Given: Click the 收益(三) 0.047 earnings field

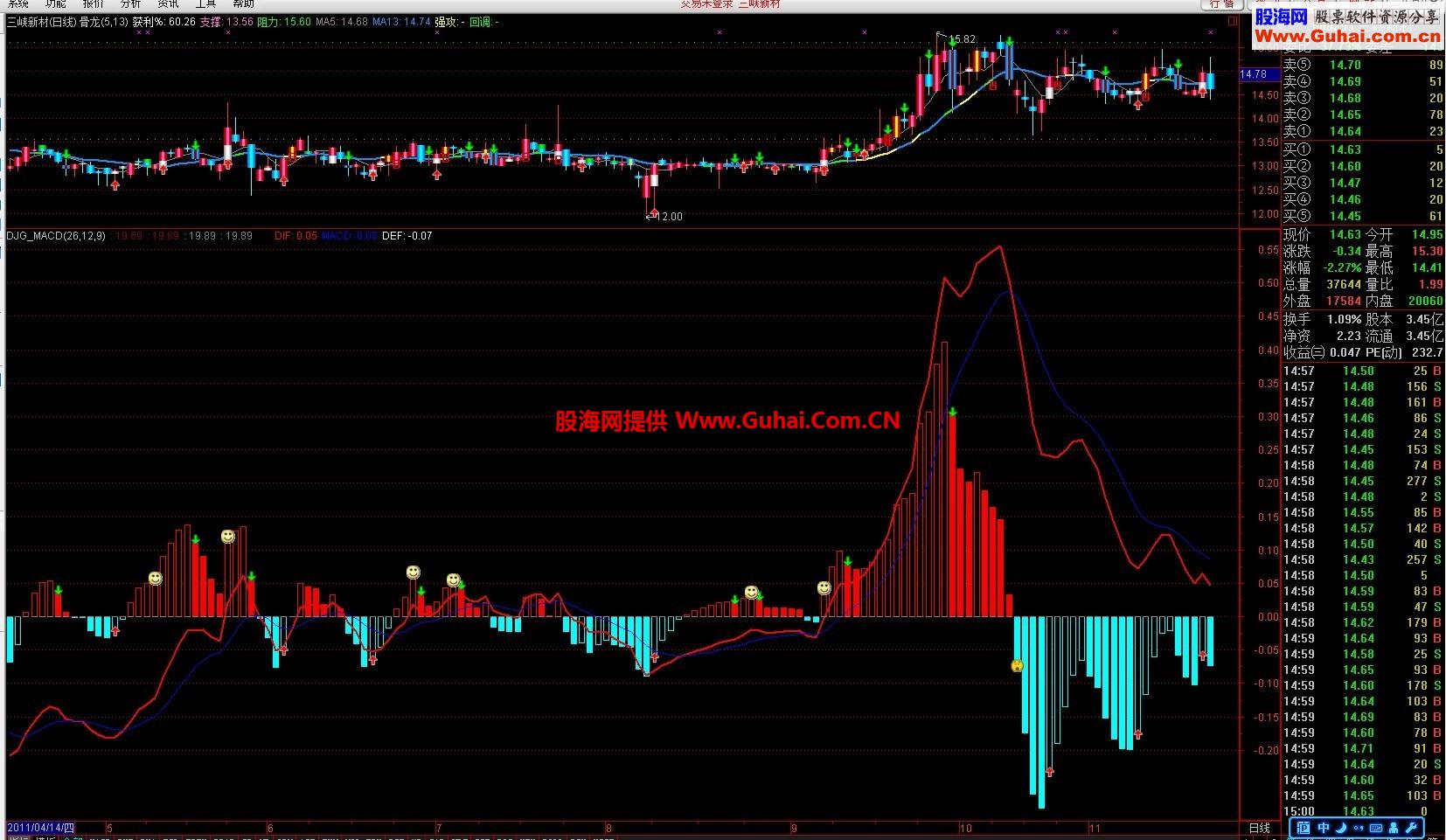Looking at the screenshot, I should pyautogui.click(x=1322, y=352).
